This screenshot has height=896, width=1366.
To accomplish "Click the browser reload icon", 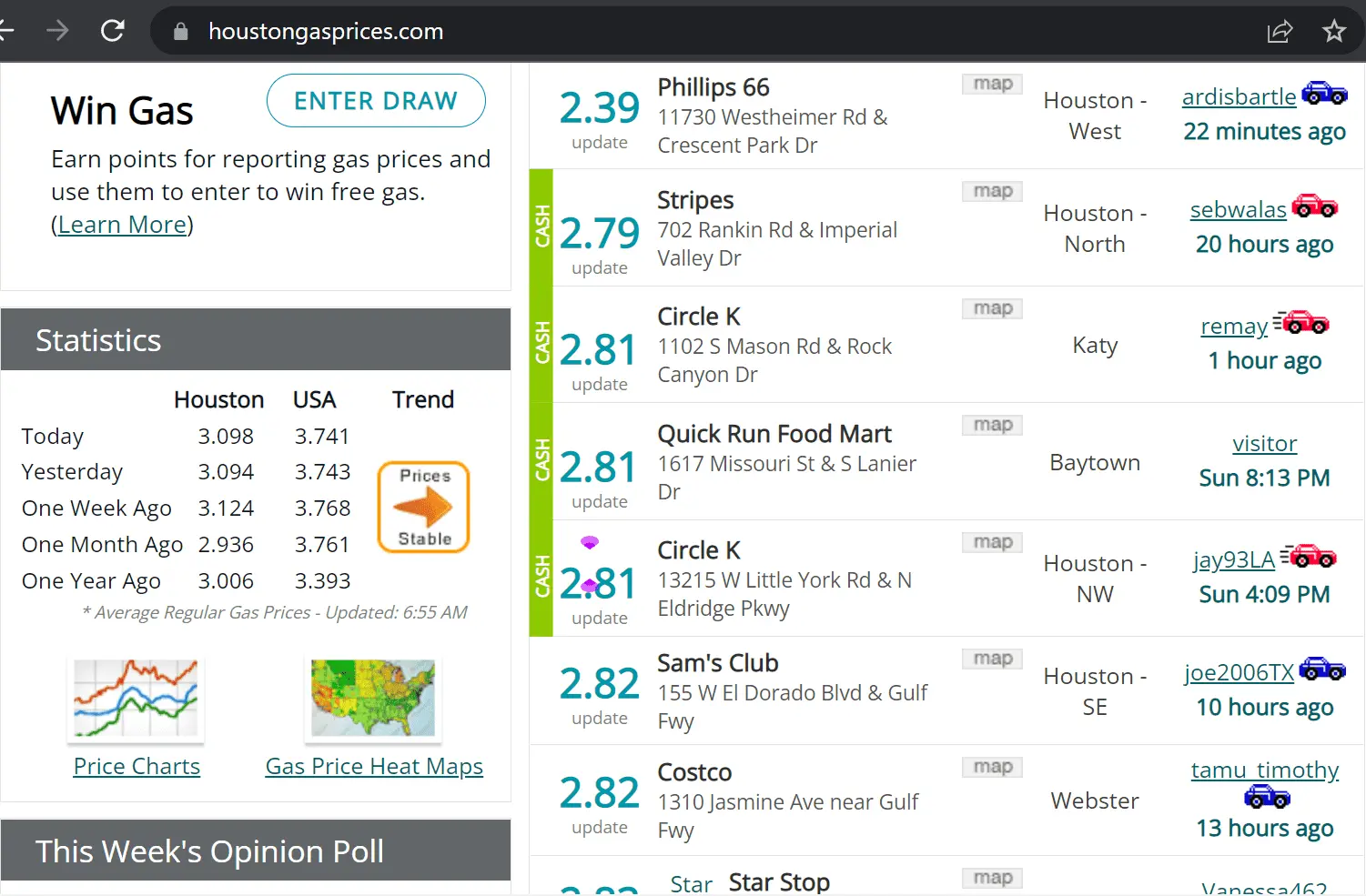I will click(113, 31).
